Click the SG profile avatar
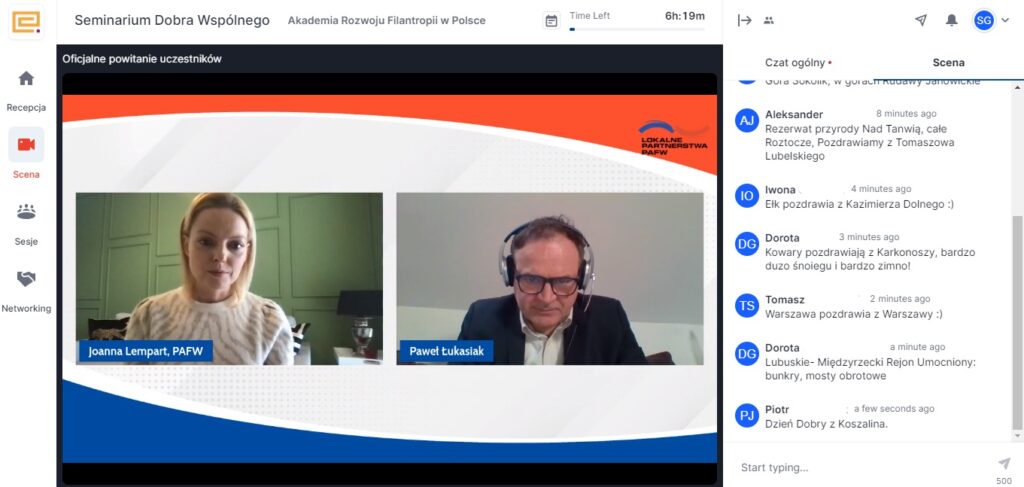The width and height of the screenshot is (1024, 487). [984, 21]
